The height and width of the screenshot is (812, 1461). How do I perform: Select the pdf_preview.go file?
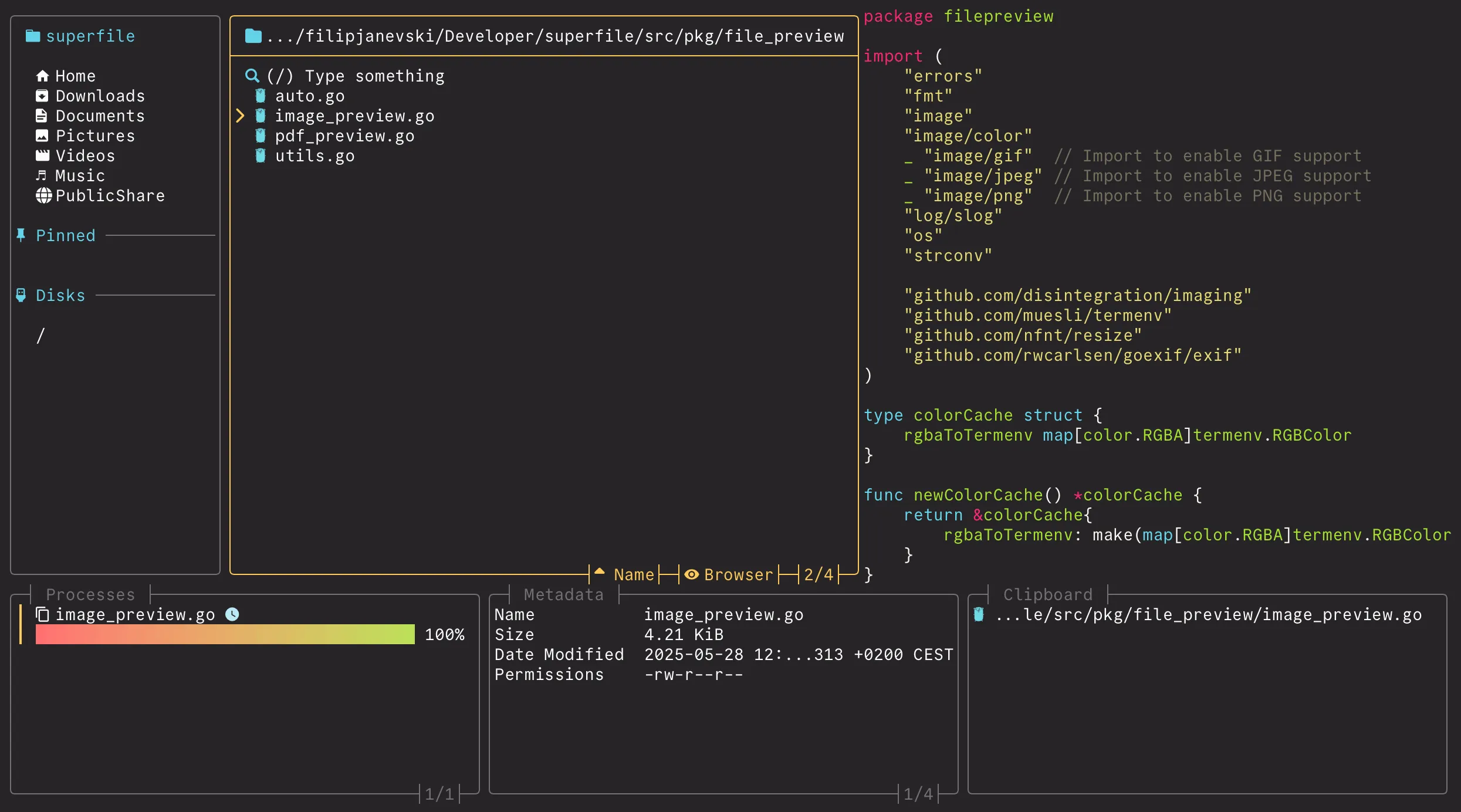tap(344, 135)
